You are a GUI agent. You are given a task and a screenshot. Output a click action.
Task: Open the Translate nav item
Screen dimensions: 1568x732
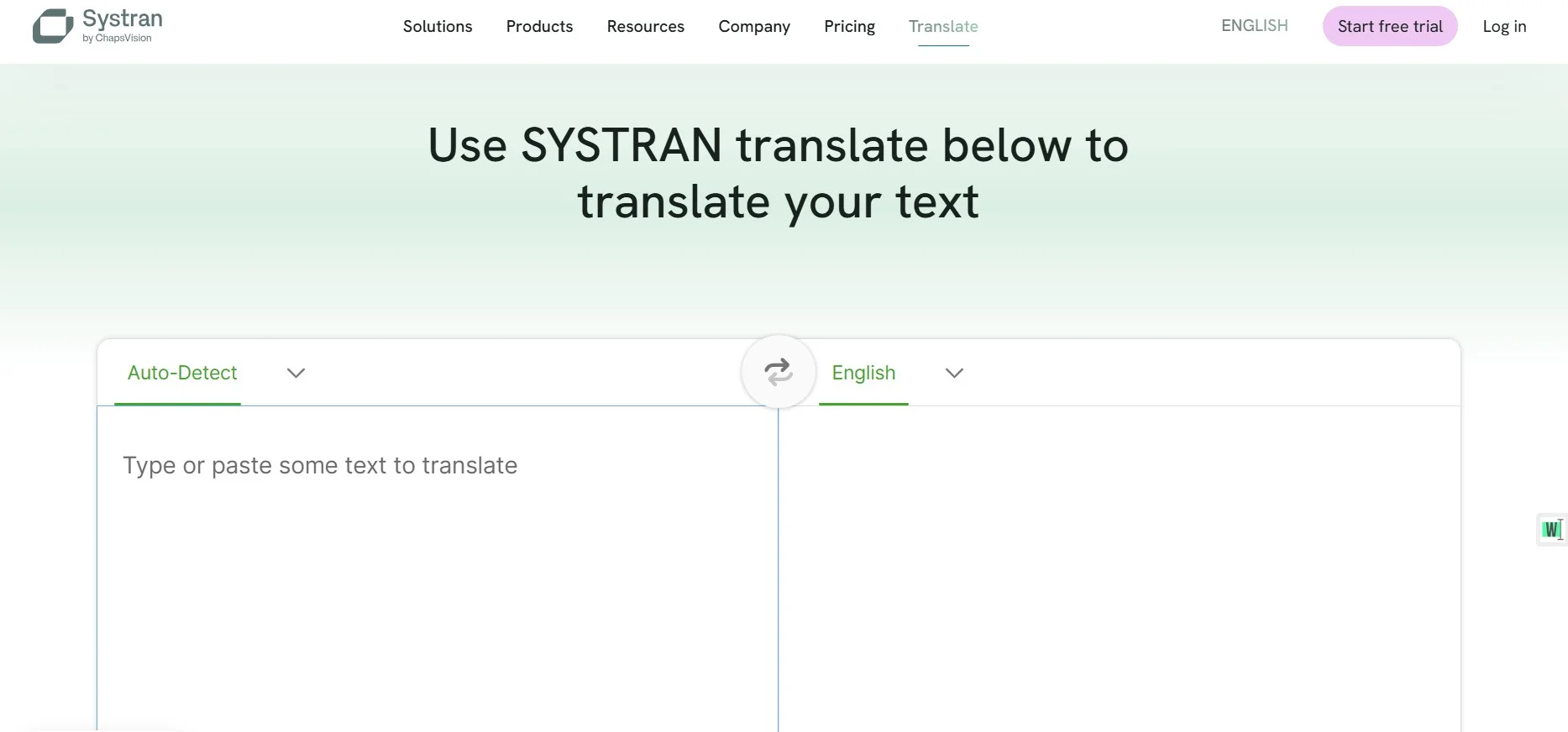(943, 26)
